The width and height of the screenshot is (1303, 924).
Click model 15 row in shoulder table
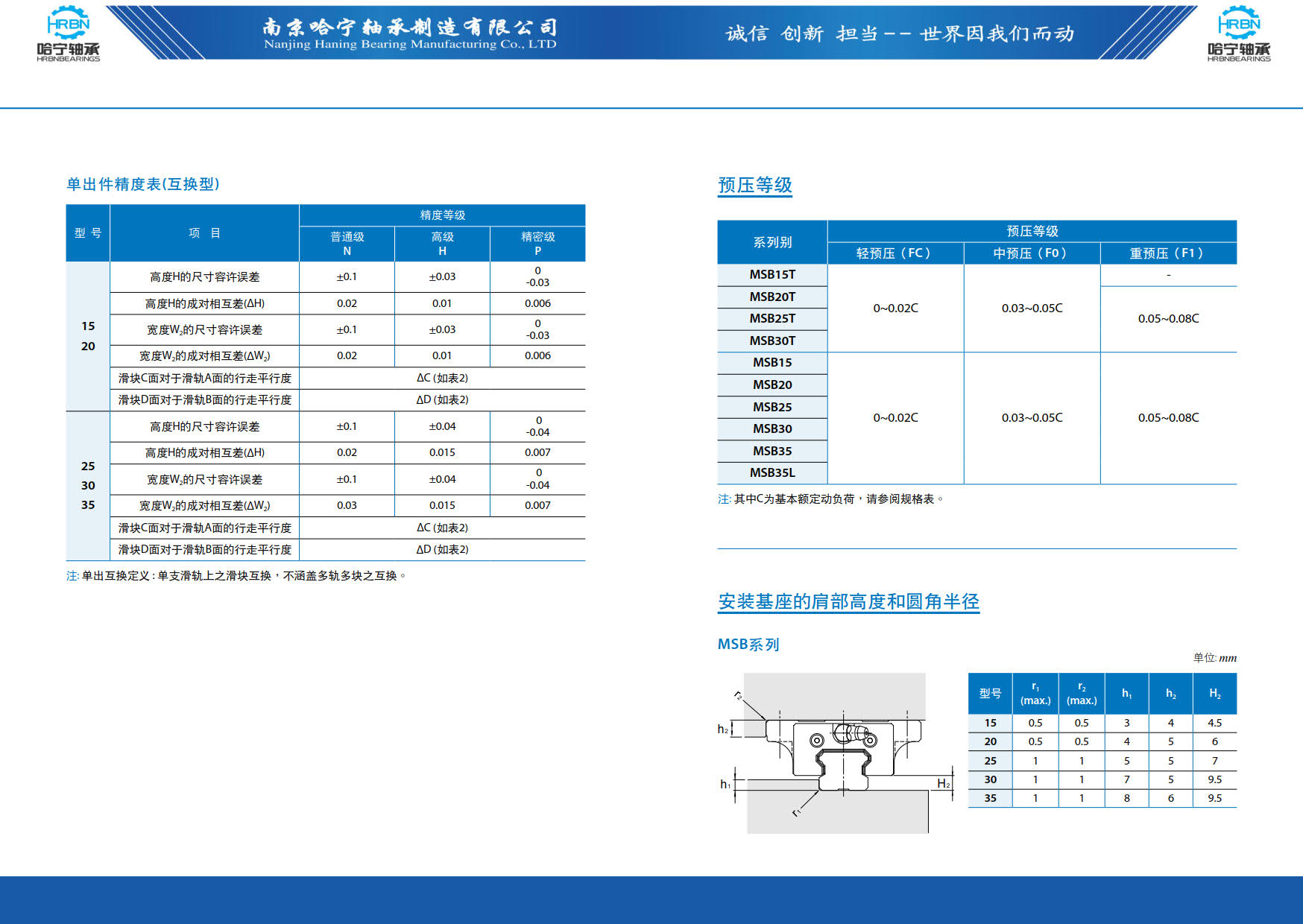[1102, 723]
